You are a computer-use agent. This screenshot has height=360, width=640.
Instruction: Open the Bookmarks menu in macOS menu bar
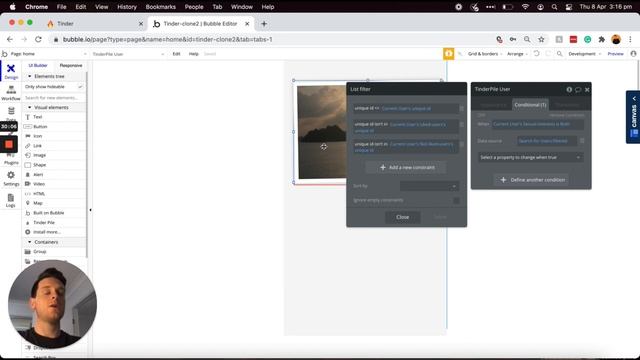[160, 7]
